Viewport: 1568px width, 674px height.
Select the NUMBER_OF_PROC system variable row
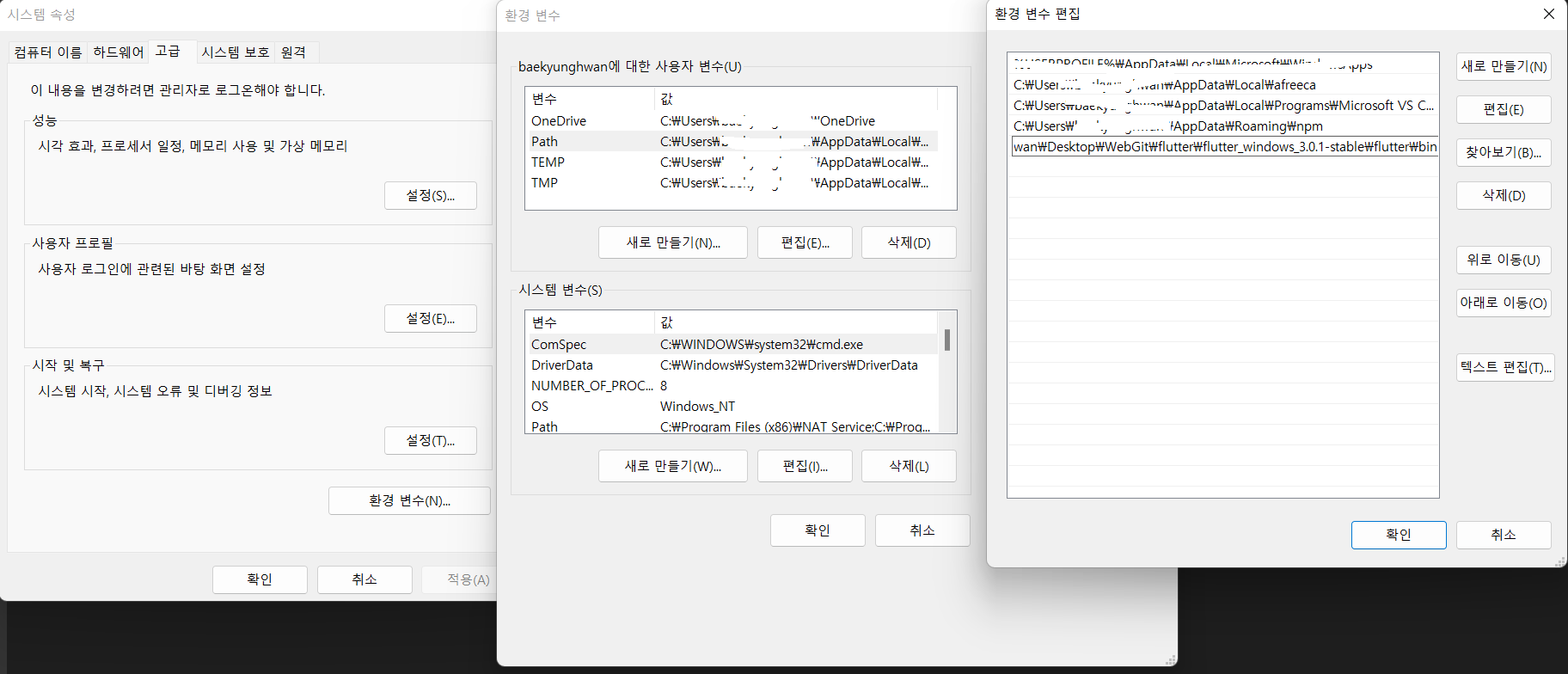[732, 386]
